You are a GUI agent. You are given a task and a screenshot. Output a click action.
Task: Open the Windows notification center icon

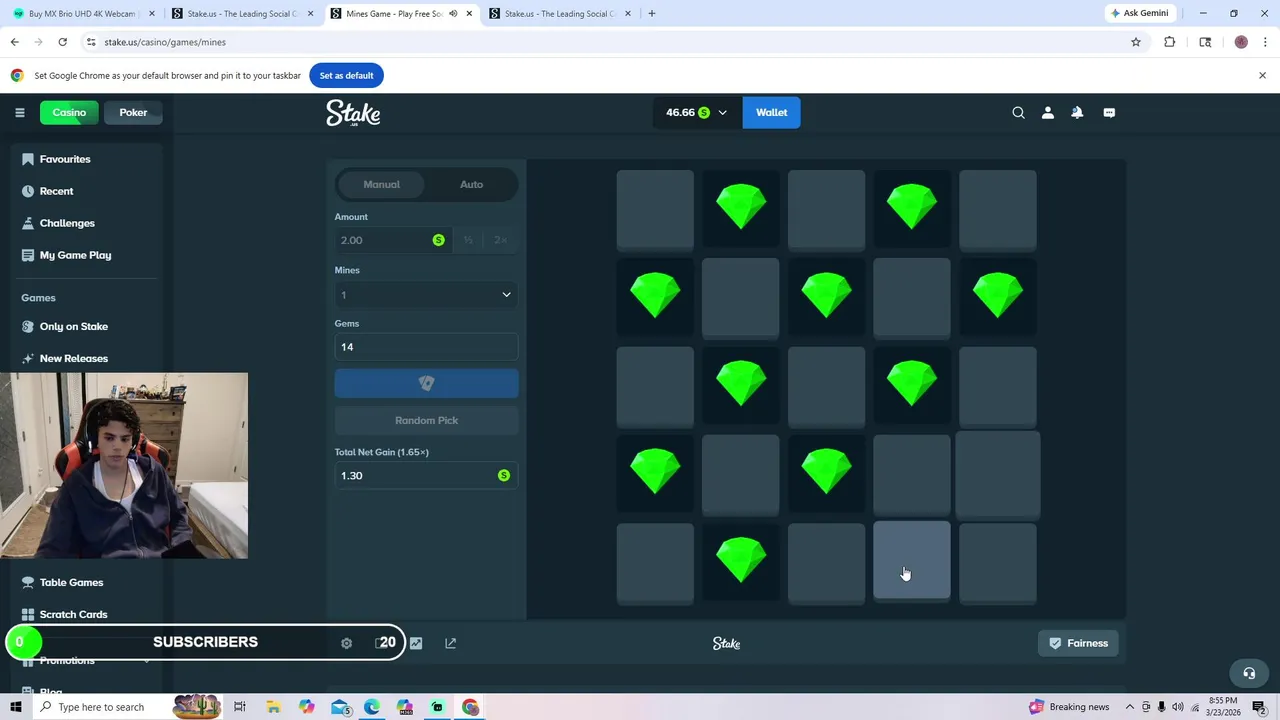1260,707
